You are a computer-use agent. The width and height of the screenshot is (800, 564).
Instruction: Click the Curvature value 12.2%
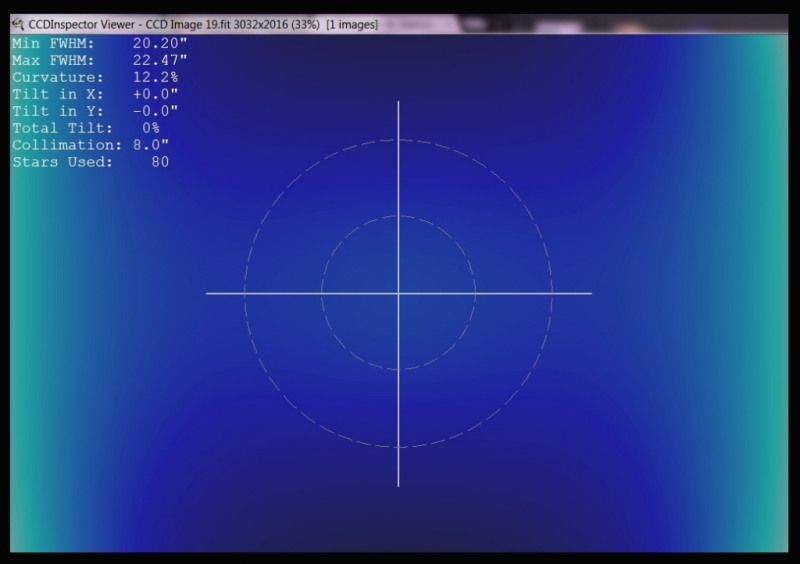coord(155,77)
